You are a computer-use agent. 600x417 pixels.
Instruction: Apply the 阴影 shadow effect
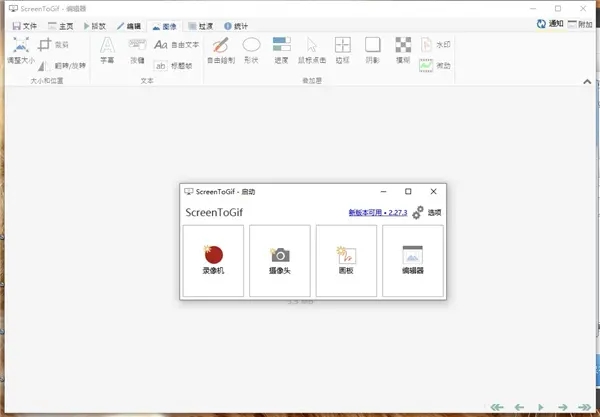(373, 51)
